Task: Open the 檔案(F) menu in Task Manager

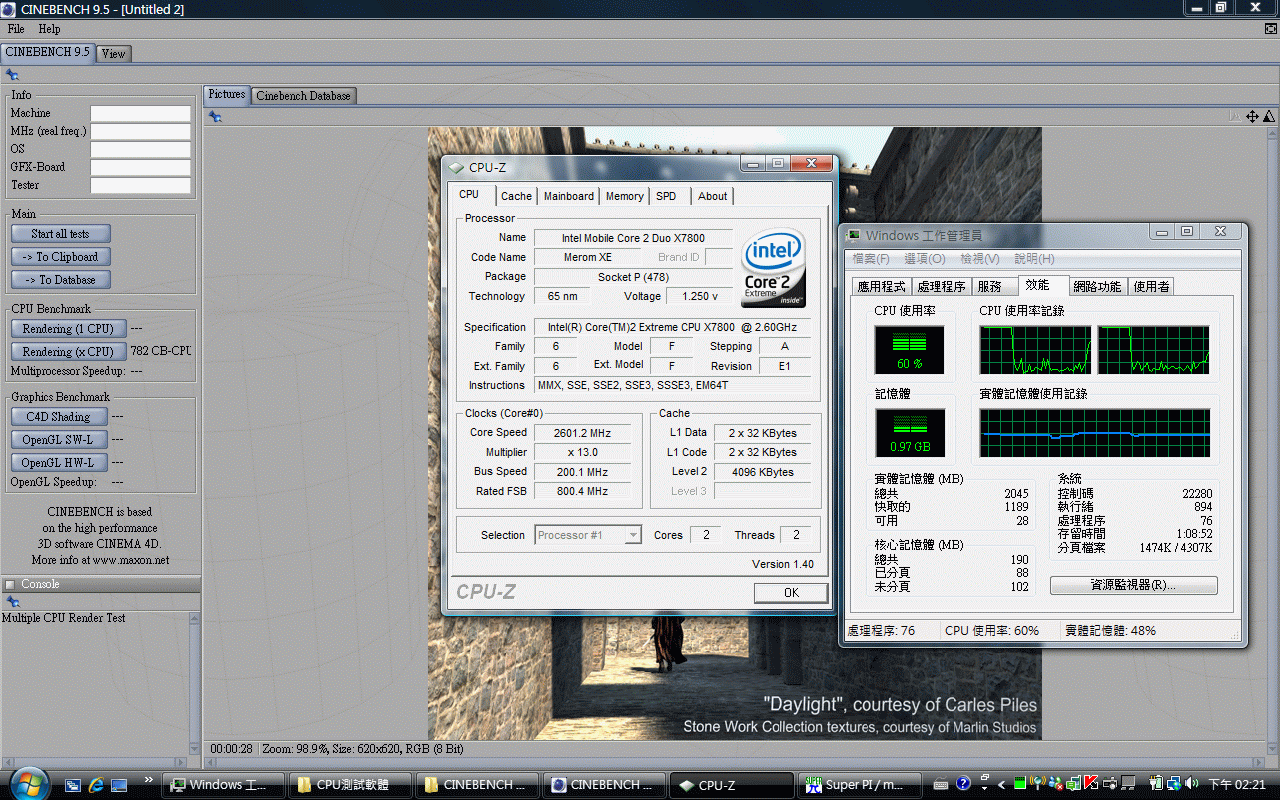Action: (x=871, y=259)
